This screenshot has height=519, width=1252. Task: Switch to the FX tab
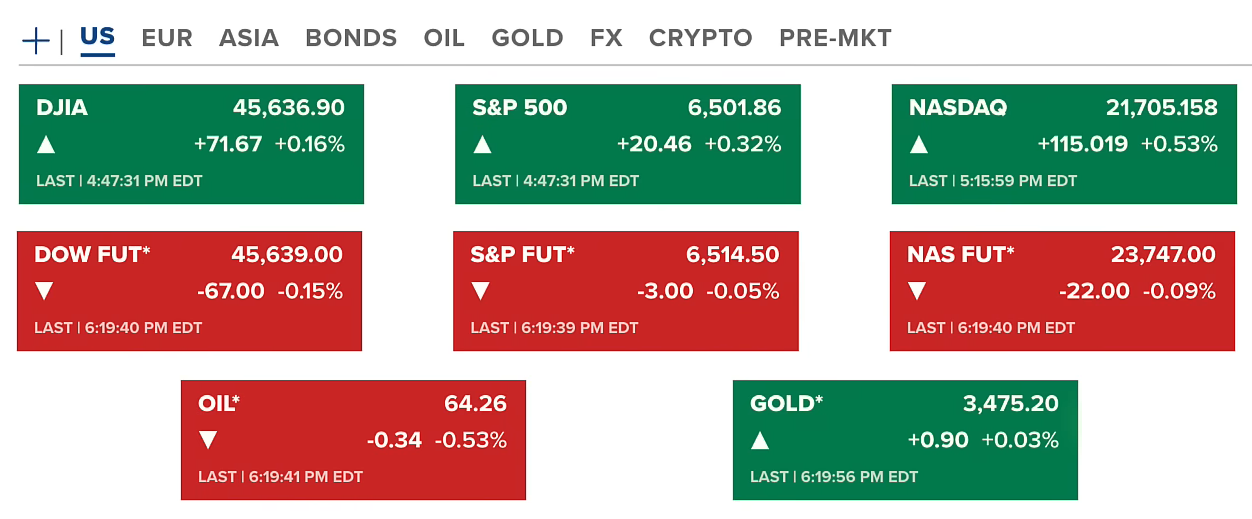click(606, 38)
